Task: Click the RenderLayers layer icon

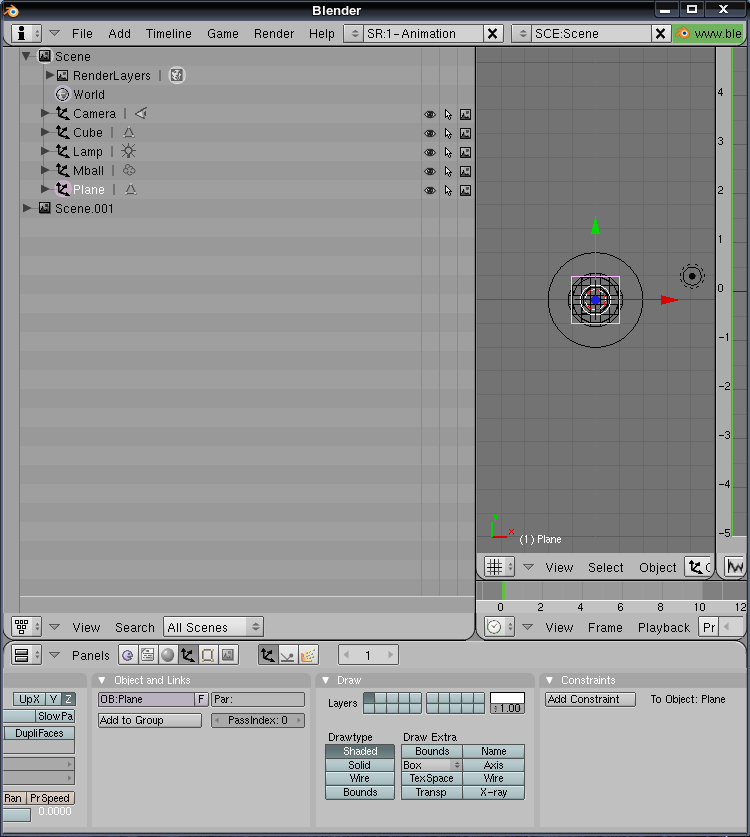Action: coord(177,75)
